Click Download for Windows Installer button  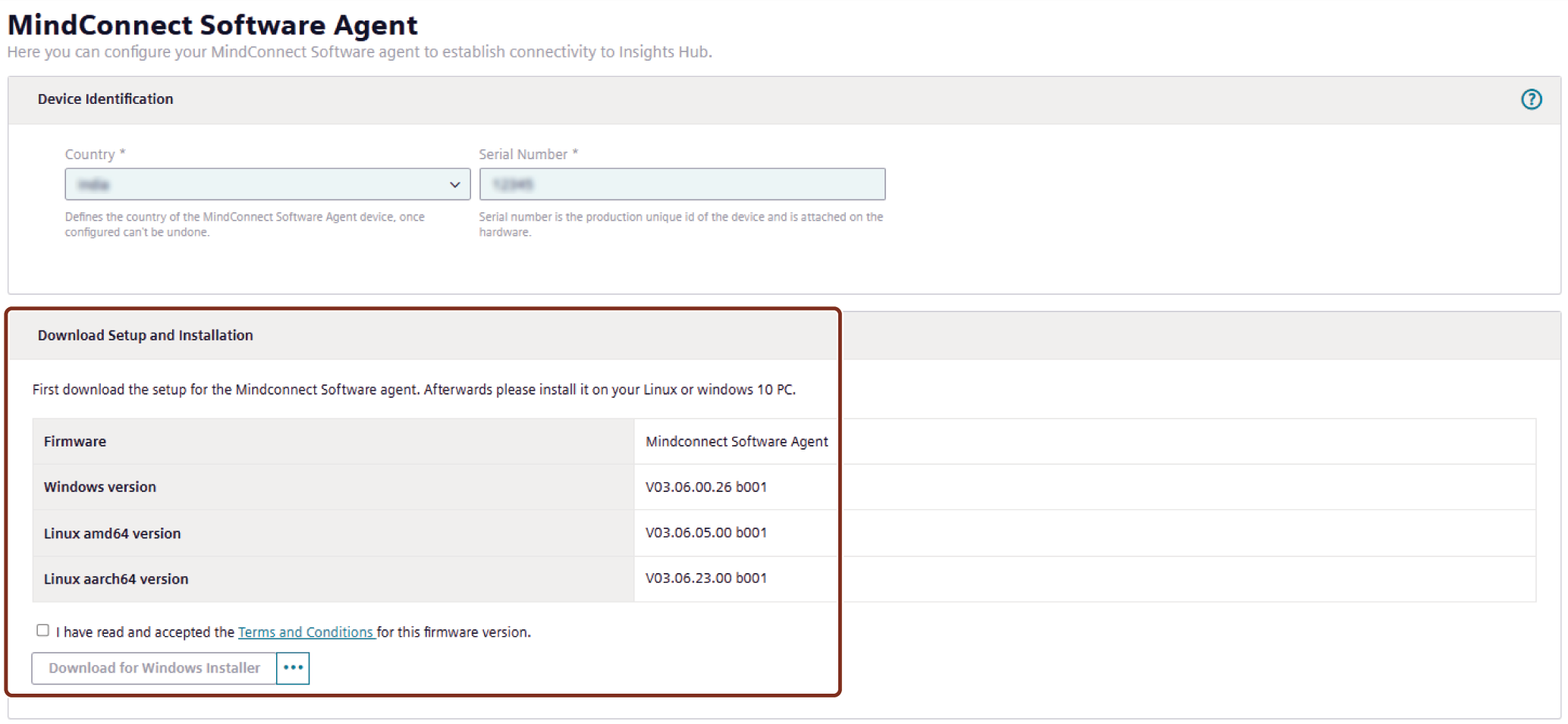pos(154,668)
